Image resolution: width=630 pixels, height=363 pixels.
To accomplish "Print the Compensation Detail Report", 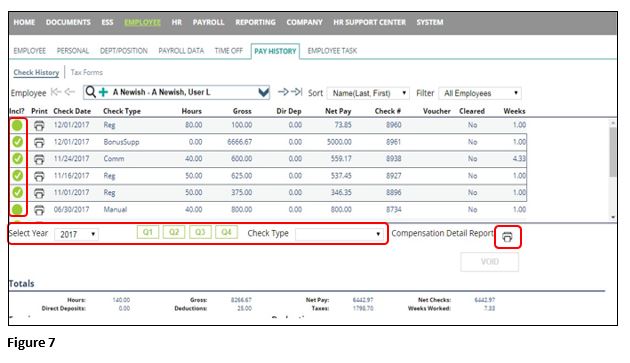I will 507,237.
